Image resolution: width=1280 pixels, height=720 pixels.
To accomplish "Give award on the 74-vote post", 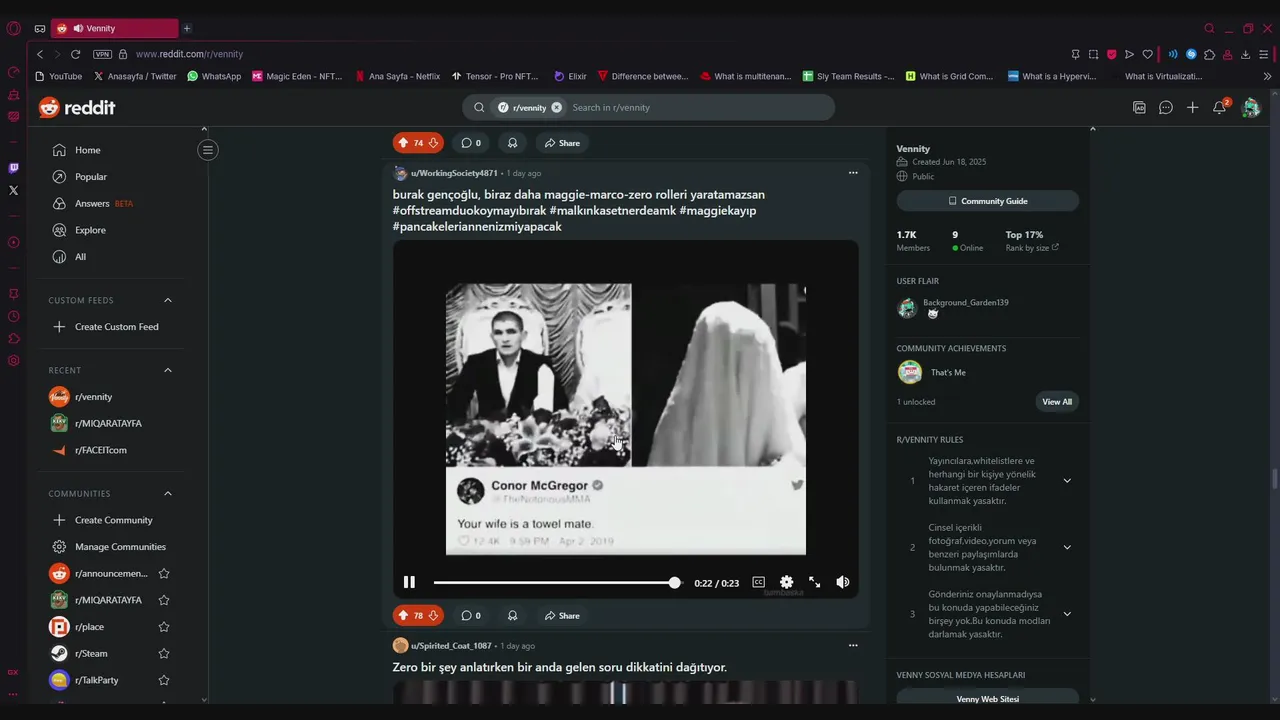I will click(512, 143).
